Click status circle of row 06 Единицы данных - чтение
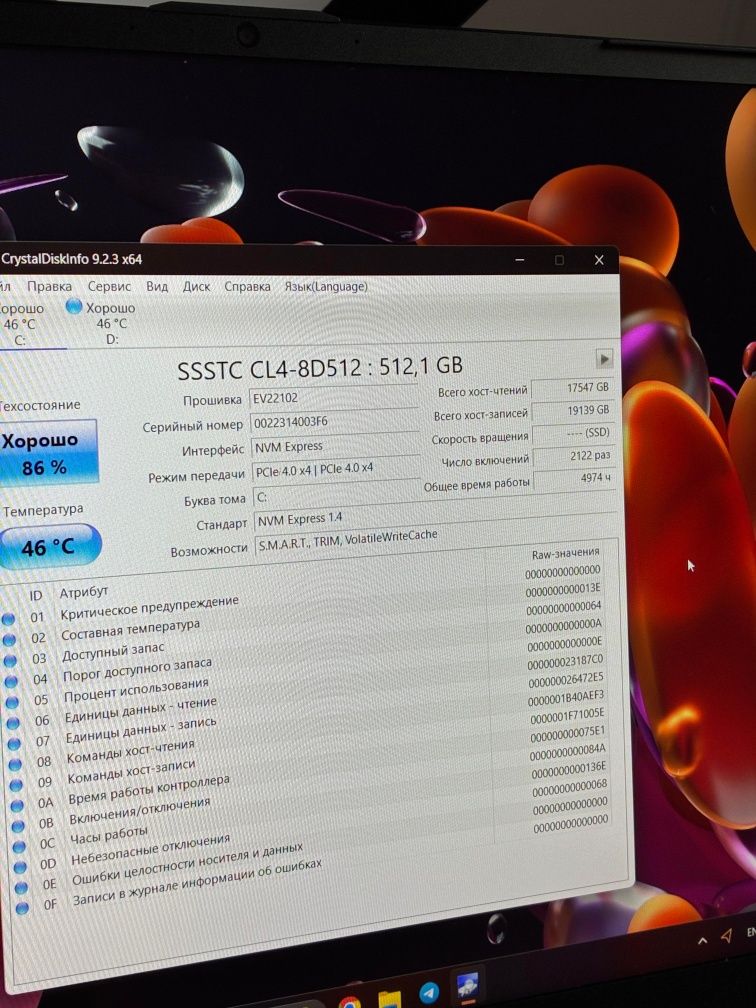This screenshot has height=1008, width=756. 14,723
